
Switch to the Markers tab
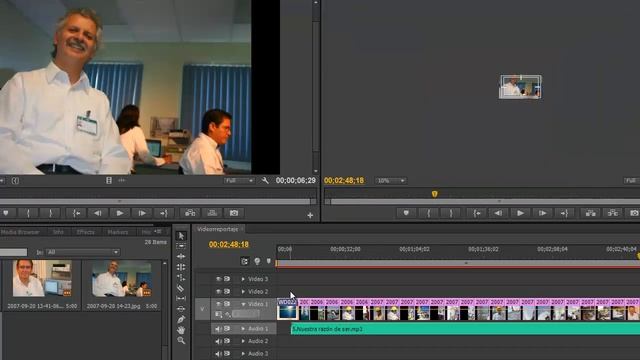[118, 232]
